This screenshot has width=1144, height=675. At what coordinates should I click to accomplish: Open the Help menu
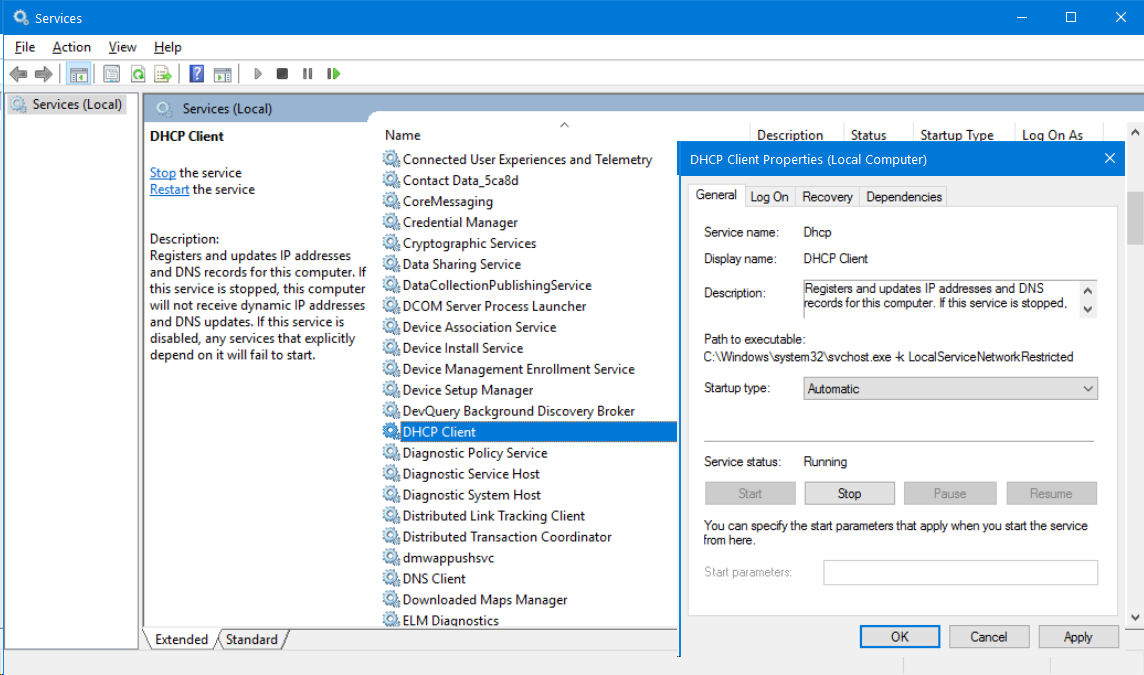click(167, 47)
